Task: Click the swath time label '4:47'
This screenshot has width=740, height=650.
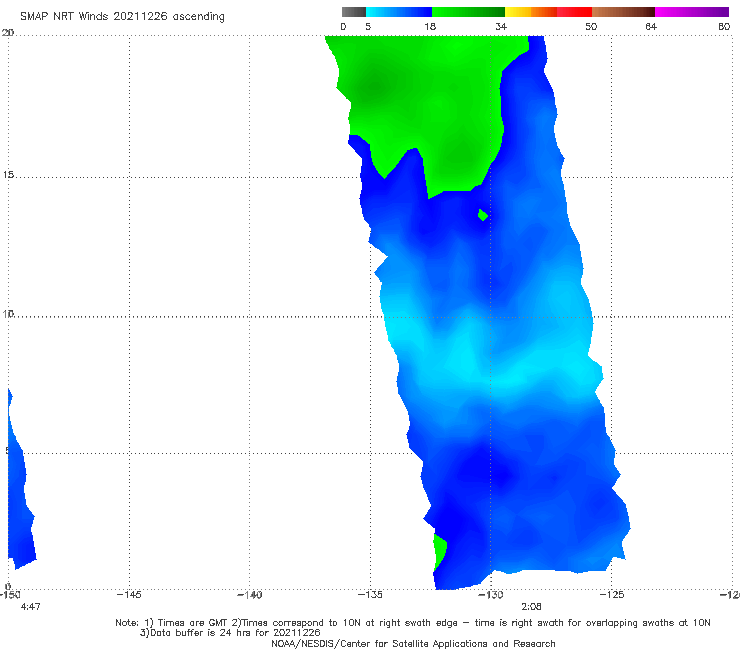Action: [30, 607]
